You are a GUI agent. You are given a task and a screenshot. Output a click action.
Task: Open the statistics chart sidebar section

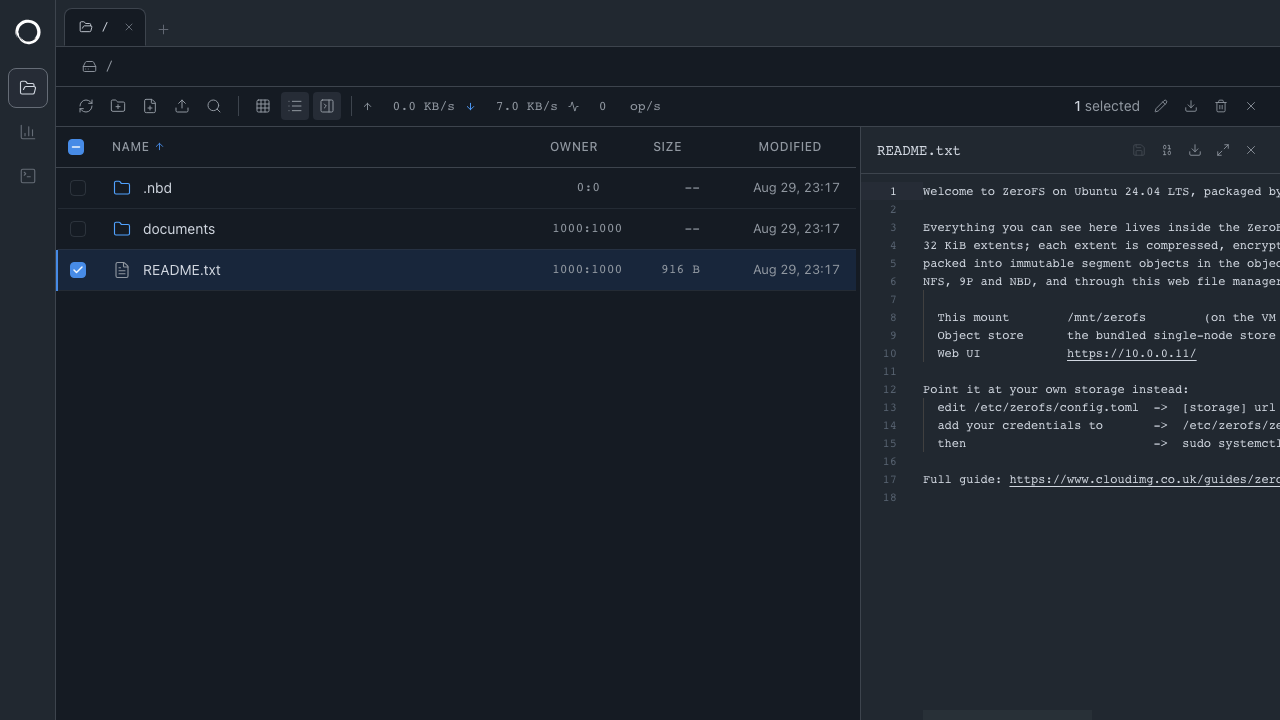click(28, 132)
